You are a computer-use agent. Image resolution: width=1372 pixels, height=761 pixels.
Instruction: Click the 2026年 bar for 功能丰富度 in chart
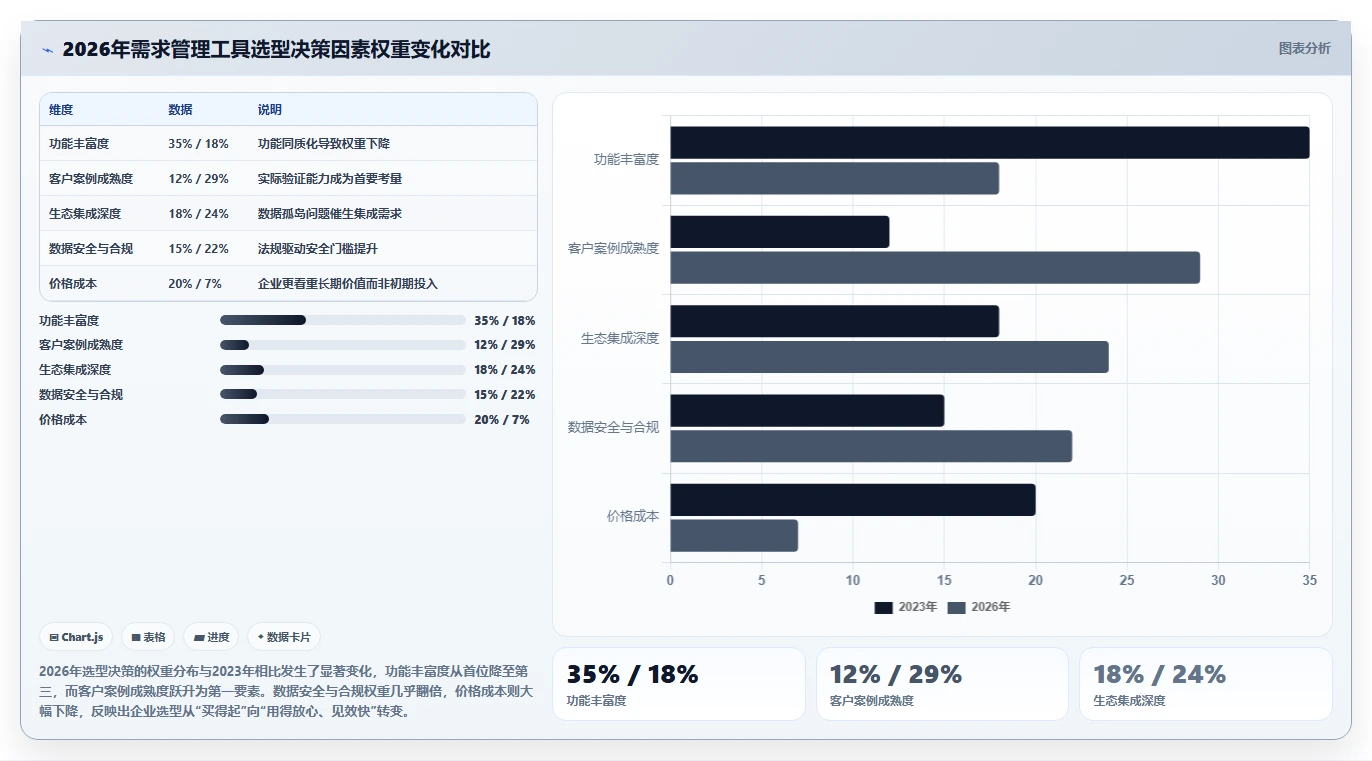tap(834, 178)
